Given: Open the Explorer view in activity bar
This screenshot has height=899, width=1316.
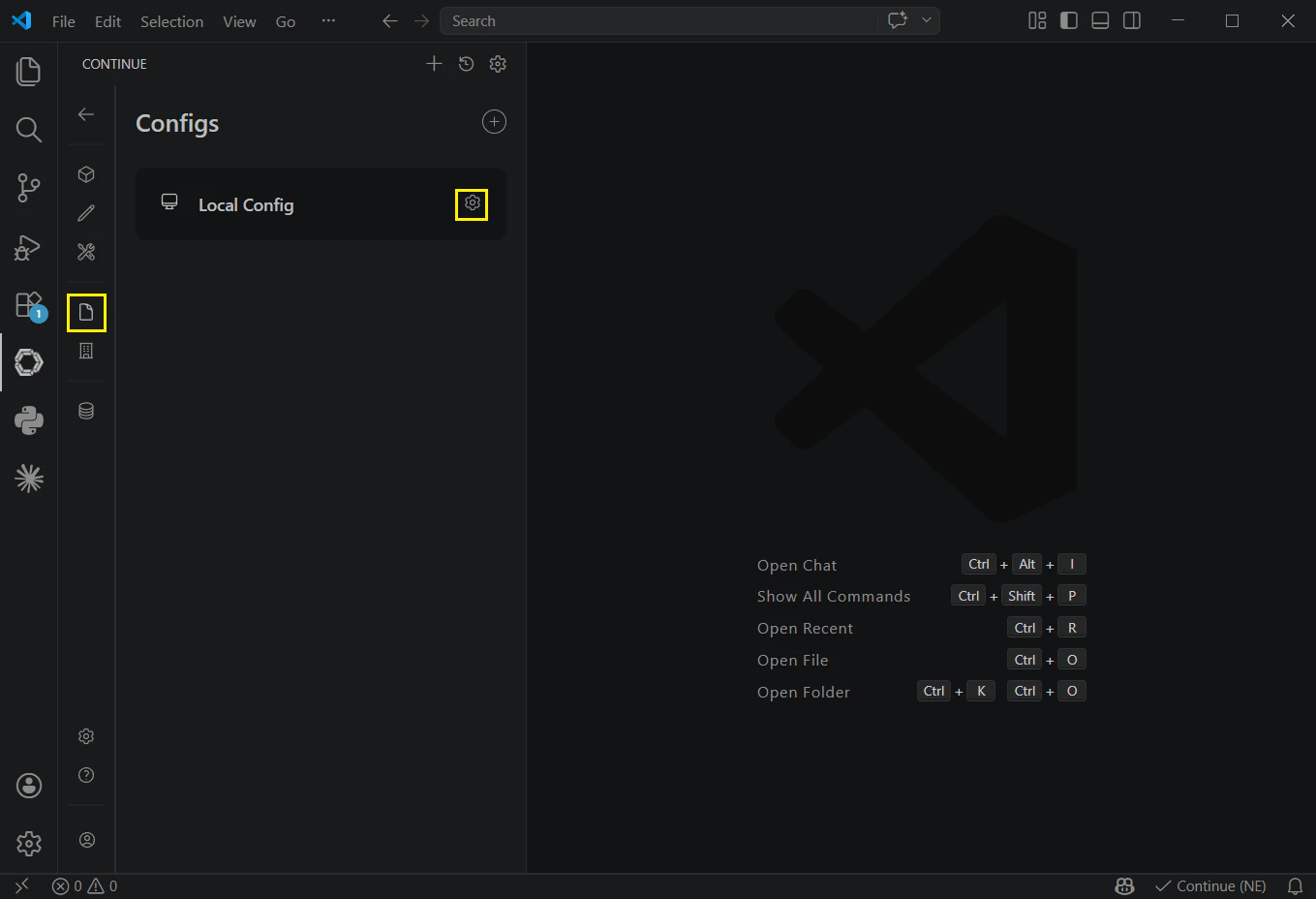Looking at the screenshot, I should [x=28, y=71].
